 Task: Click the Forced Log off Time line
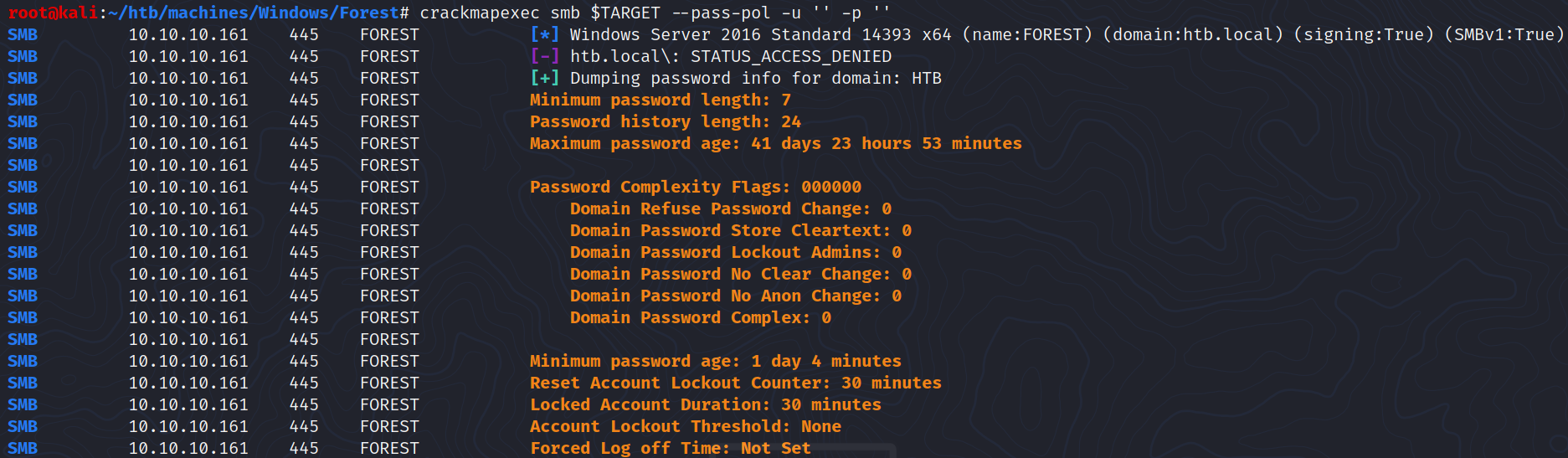pos(670,448)
